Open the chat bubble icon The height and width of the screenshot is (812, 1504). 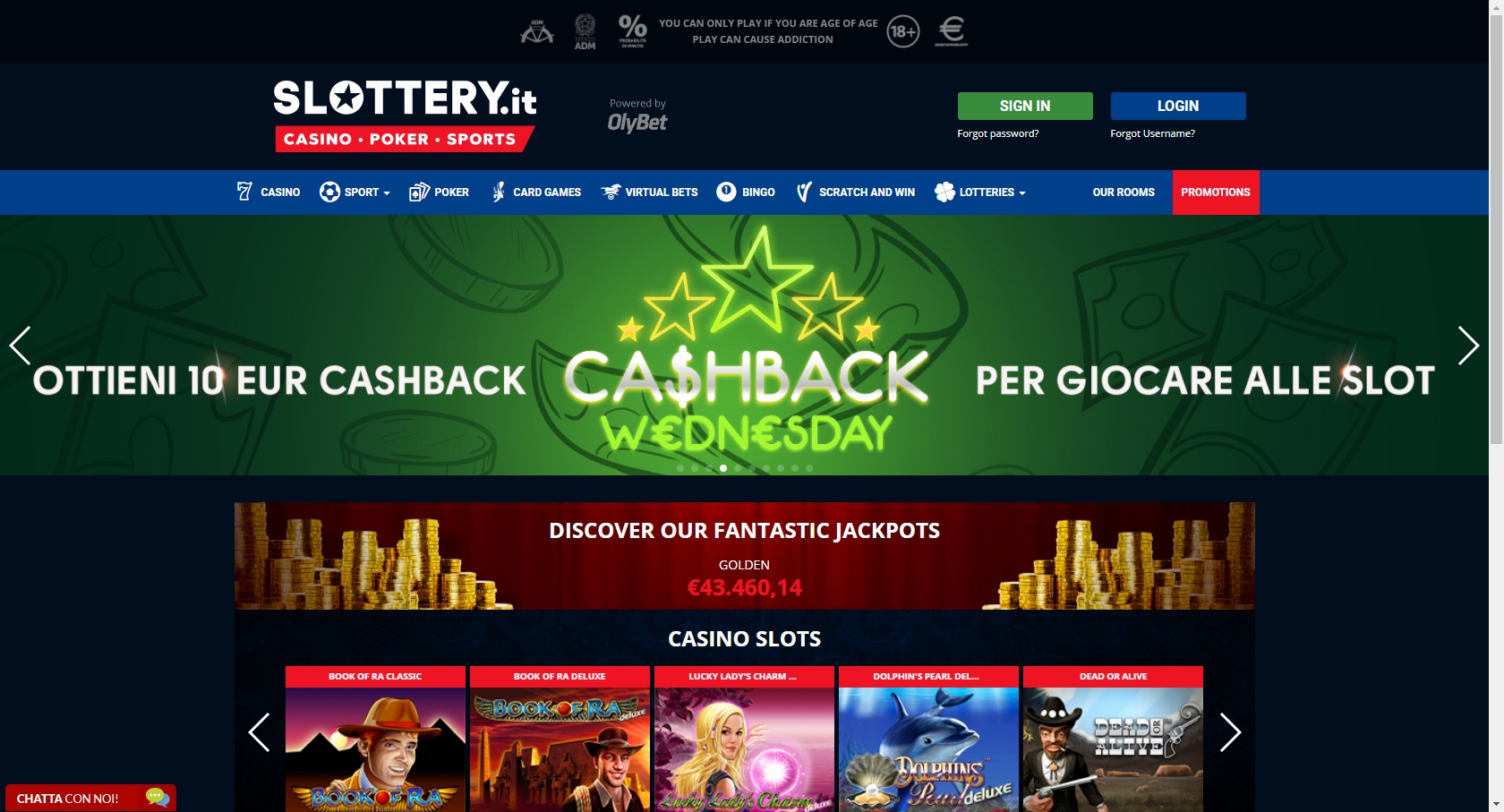coord(158,797)
